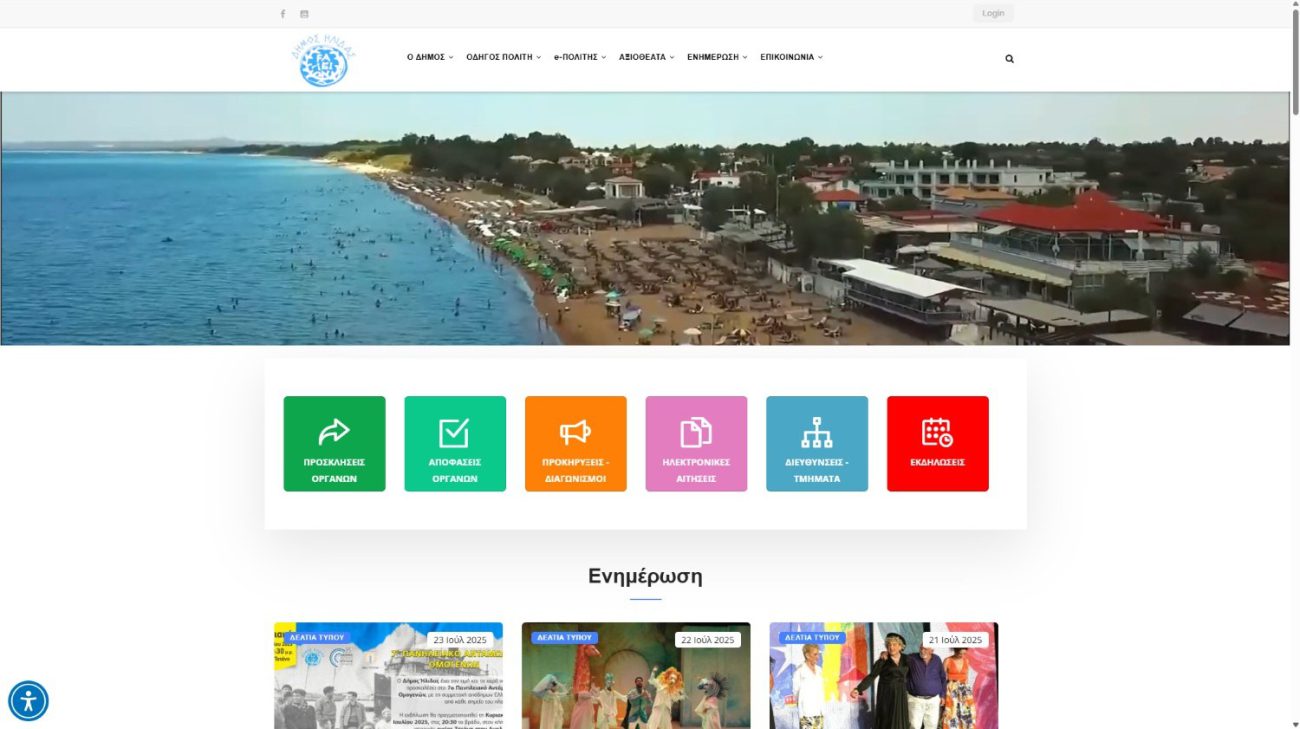Expand the ΟΔΗΓΟΣ ΠΟΛΙΤΗ dropdown menu
The image size is (1300, 729).
point(503,57)
